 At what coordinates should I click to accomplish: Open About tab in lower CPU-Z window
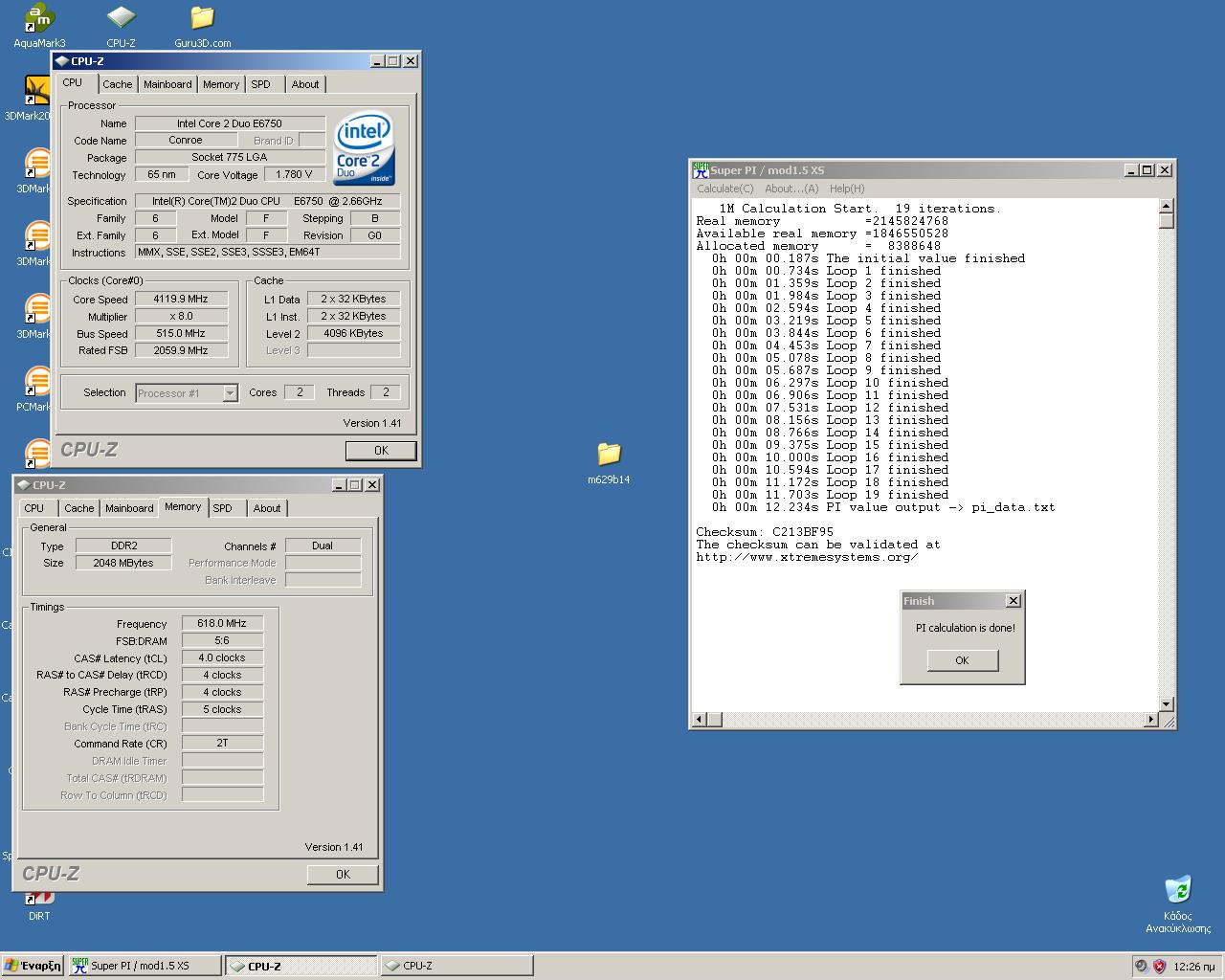pyautogui.click(x=267, y=508)
